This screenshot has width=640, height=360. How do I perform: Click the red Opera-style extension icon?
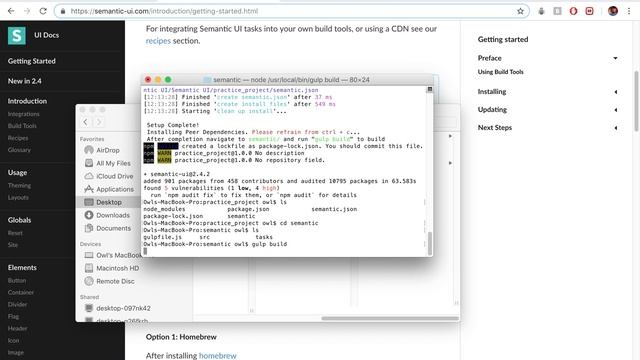pyautogui.click(x=573, y=11)
